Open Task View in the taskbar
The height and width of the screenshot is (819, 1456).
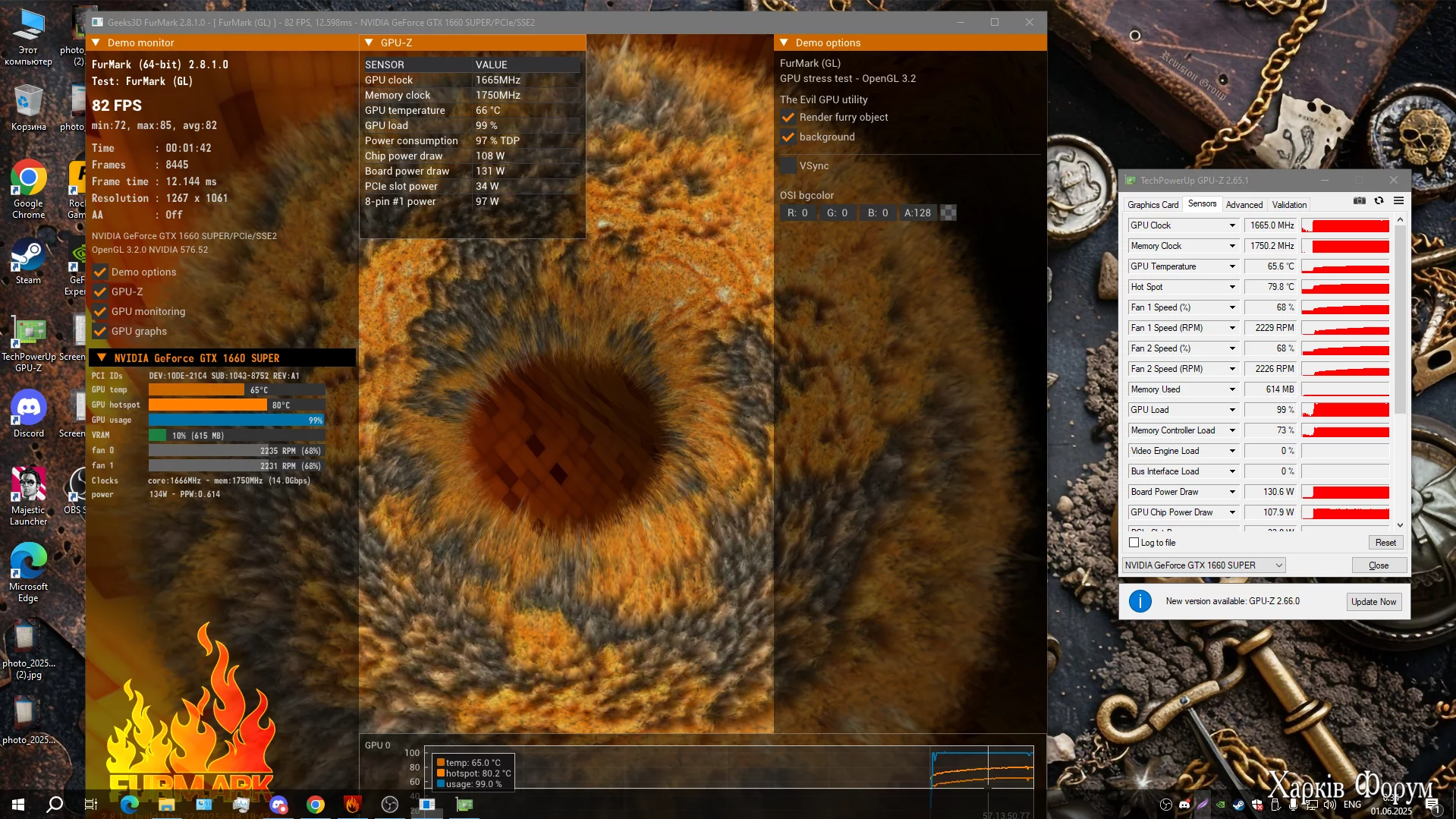pos(91,805)
